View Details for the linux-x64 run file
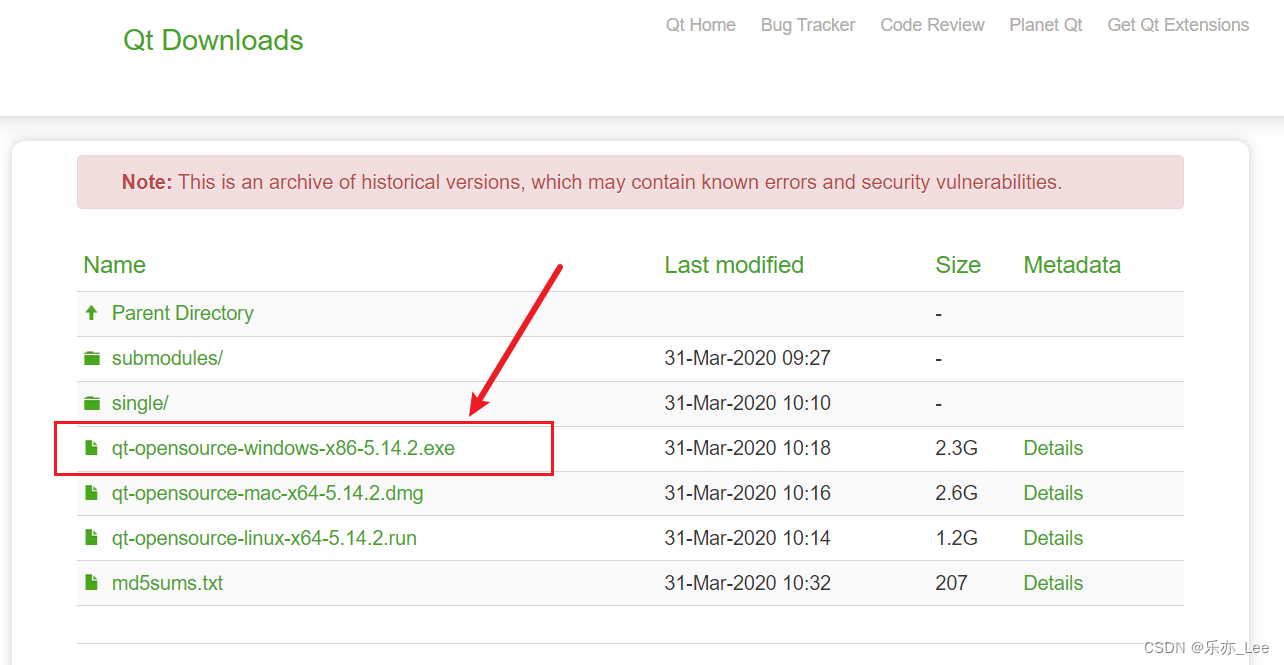 click(x=1053, y=538)
